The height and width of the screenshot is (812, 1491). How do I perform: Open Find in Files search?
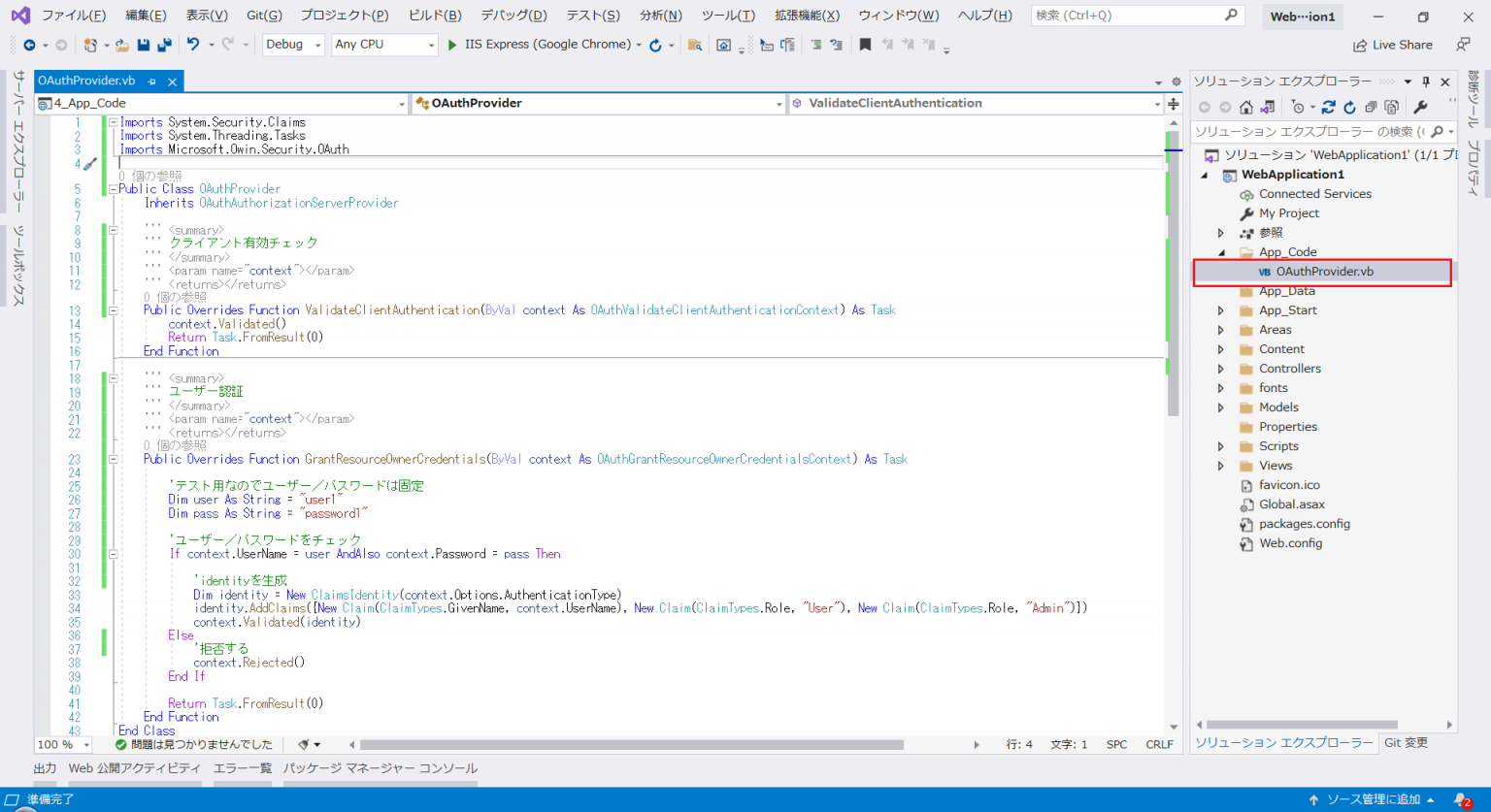pyautogui.click(x=695, y=45)
